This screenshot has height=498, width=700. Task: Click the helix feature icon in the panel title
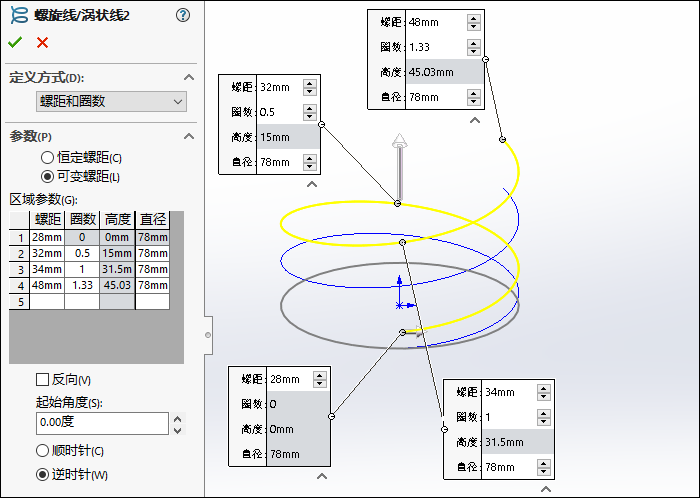(x=17, y=15)
